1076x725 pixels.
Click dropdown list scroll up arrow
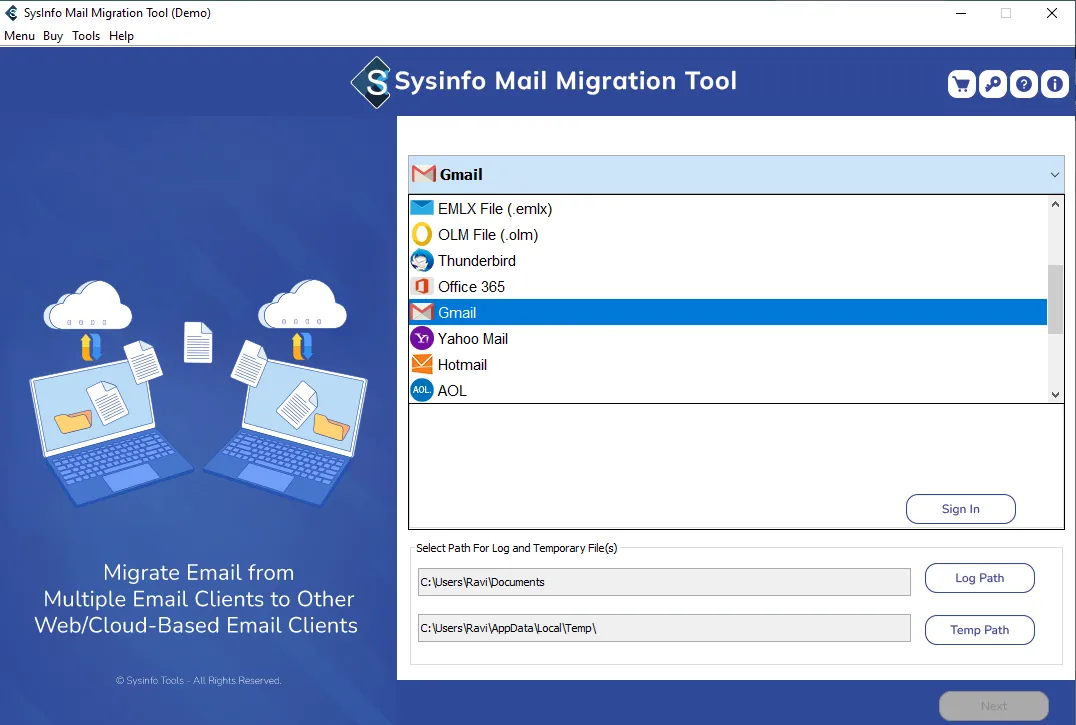click(1055, 204)
